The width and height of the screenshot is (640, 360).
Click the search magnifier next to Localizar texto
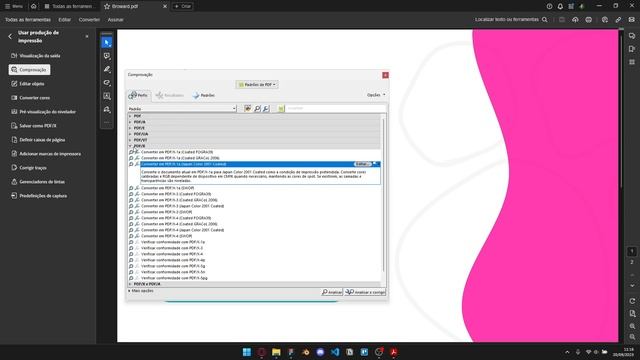coord(544,19)
